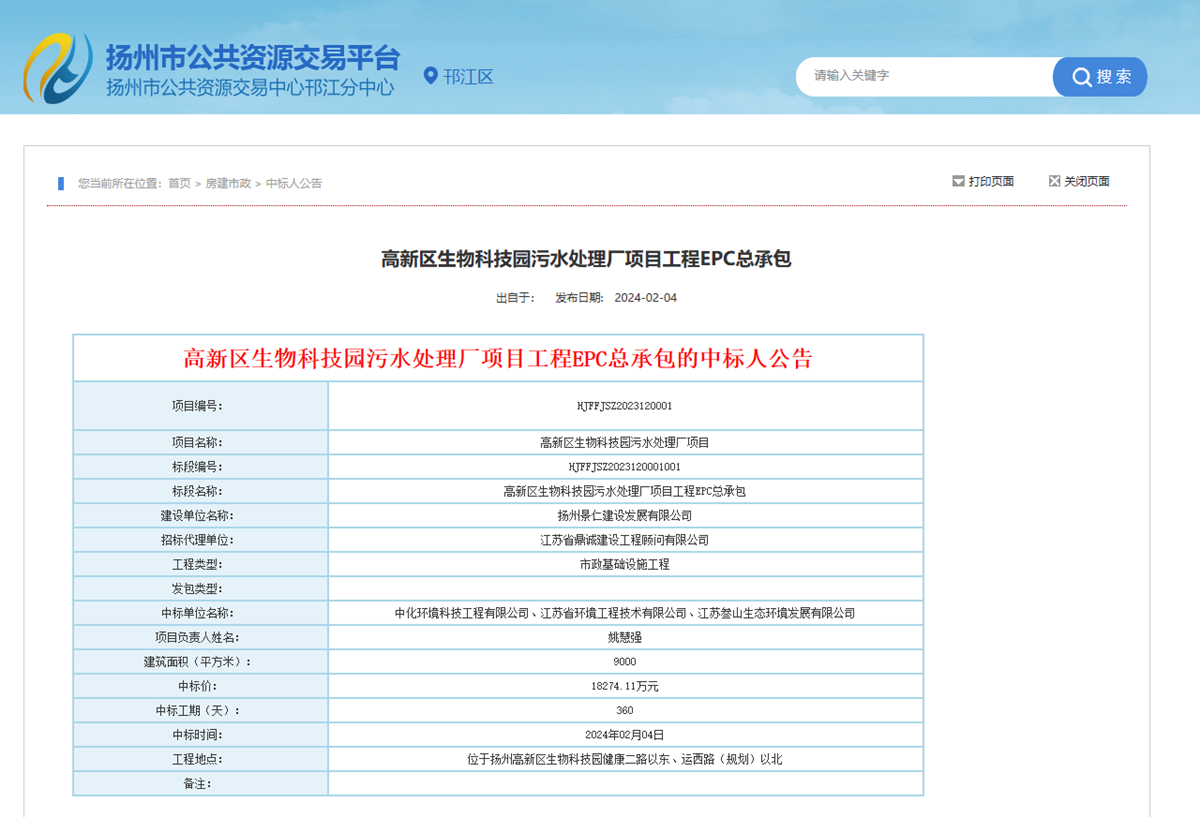Viewport: 1200px width, 817px height.
Task: Navigate to 房建市政 via the breadcrumb
Action: [x=230, y=183]
